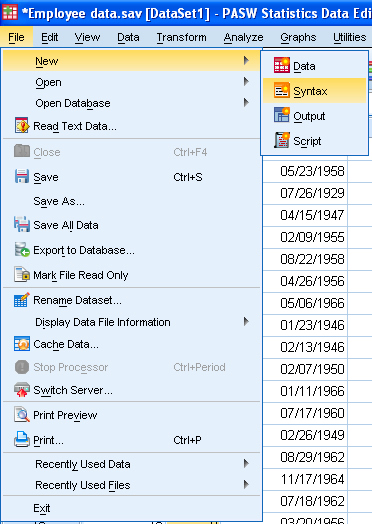Open the Data menu
This screenshot has height=524, width=372.
128,37
